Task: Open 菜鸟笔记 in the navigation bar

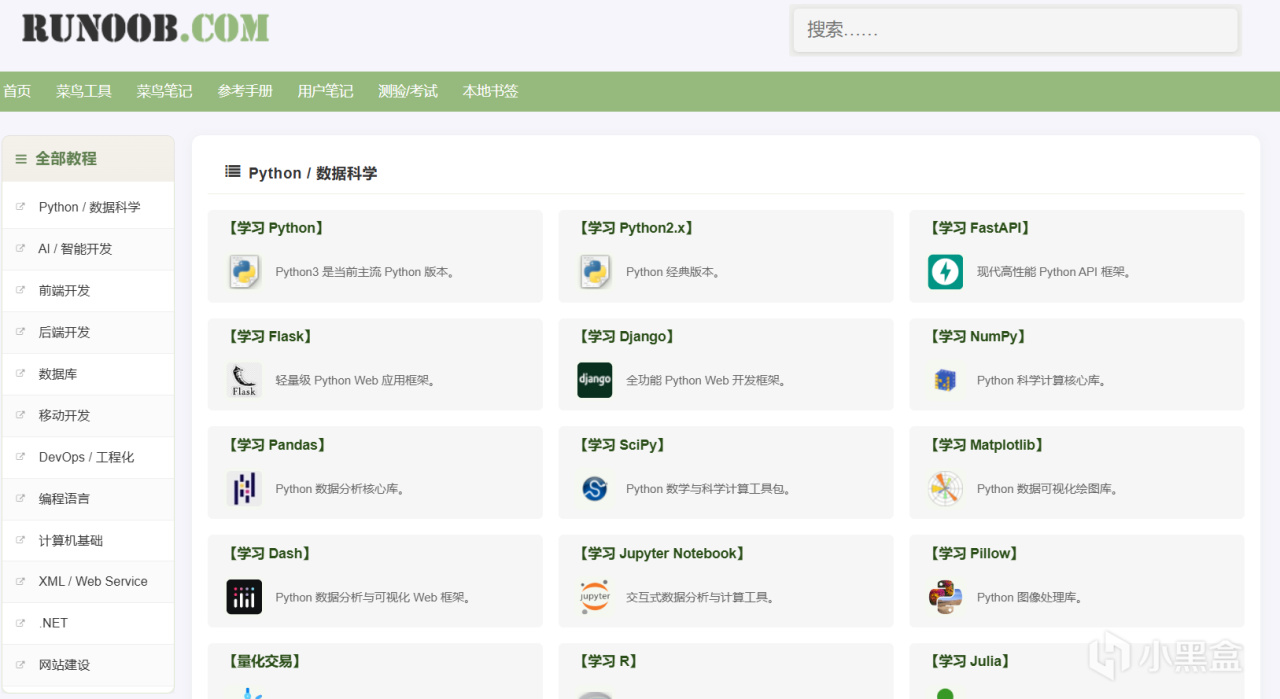Action: [164, 91]
